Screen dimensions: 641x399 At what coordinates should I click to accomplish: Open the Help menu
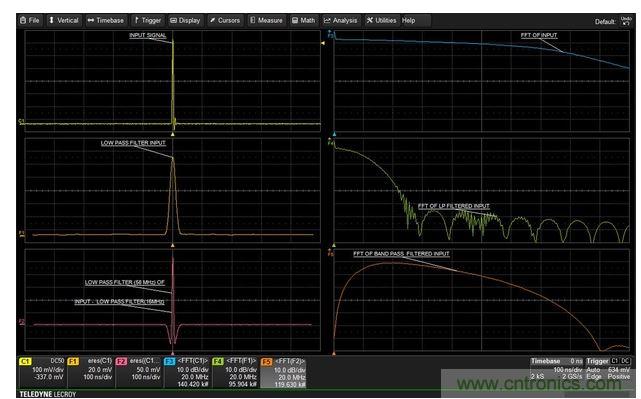tap(408, 20)
